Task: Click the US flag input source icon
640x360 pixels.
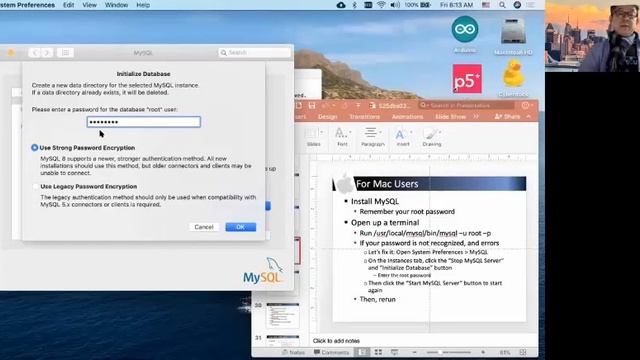Action: [486, 5]
